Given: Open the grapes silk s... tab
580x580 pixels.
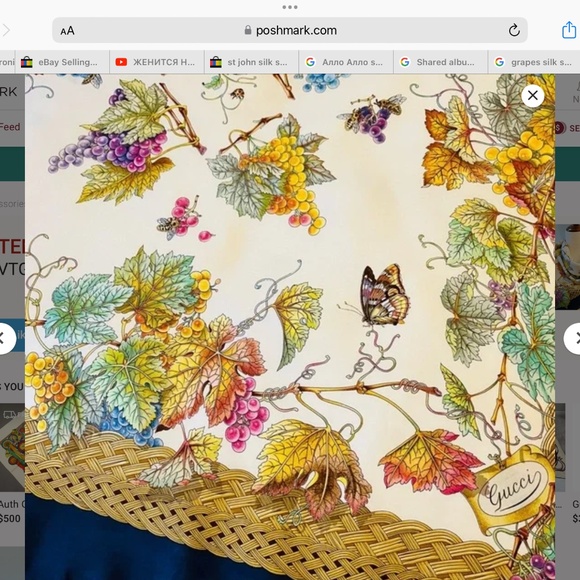Looking at the screenshot, I should pyautogui.click(x=535, y=62).
